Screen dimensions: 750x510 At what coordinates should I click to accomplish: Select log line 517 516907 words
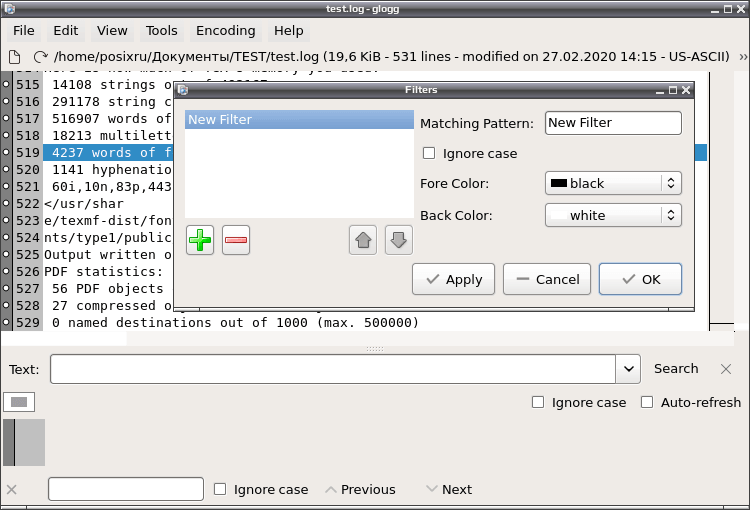(108, 119)
